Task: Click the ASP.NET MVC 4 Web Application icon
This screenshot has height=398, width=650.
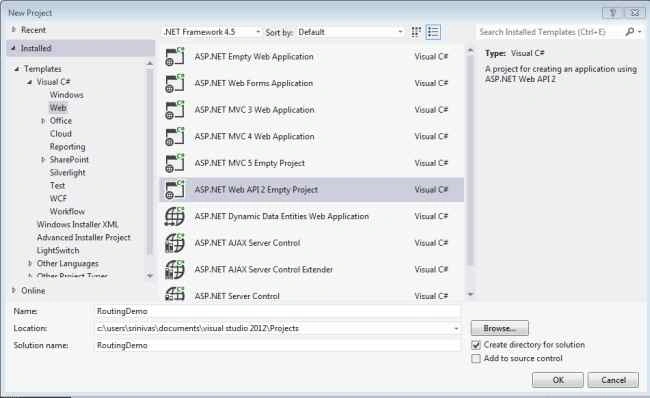Action: (175, 136)
